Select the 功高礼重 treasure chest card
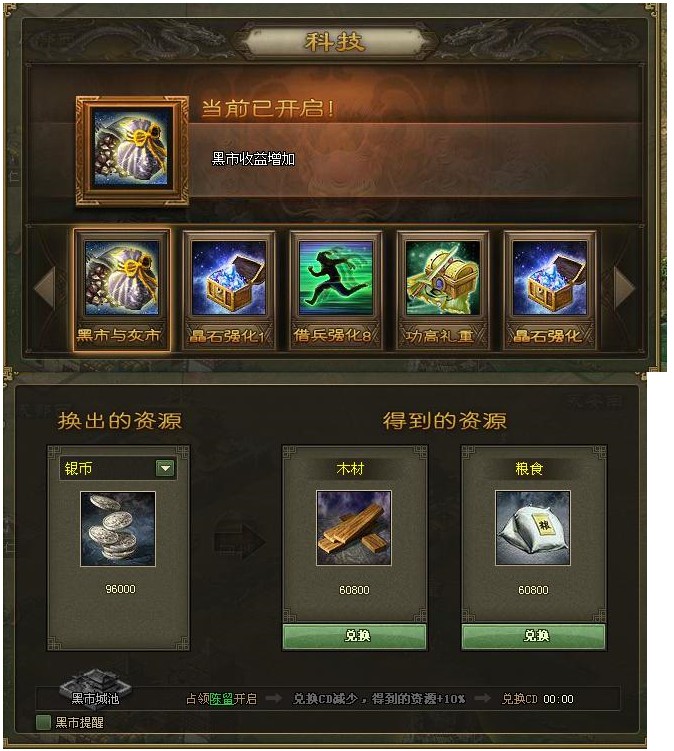 [443, 290]
